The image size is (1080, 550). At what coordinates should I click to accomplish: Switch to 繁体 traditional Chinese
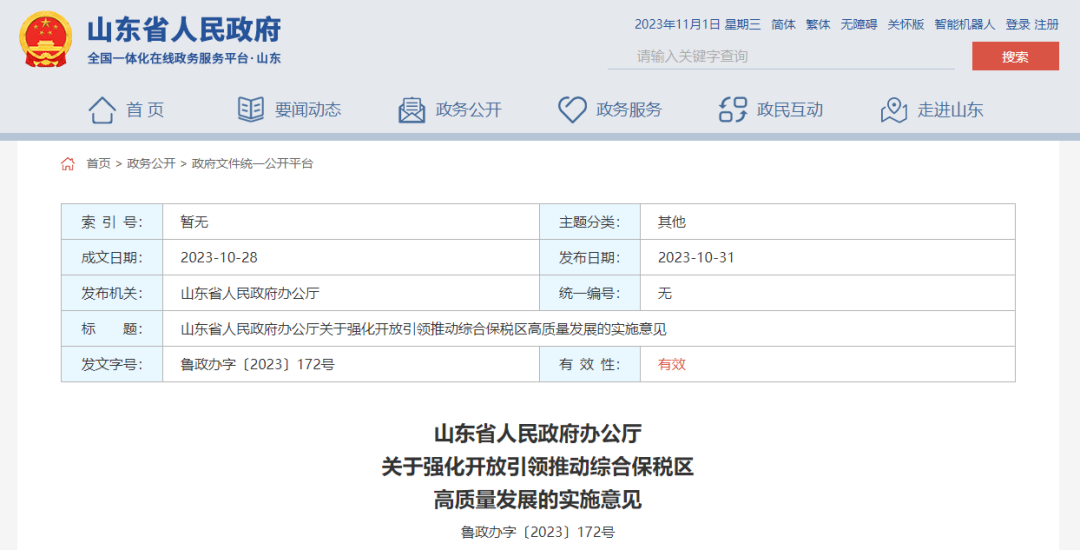pos(818,24)
